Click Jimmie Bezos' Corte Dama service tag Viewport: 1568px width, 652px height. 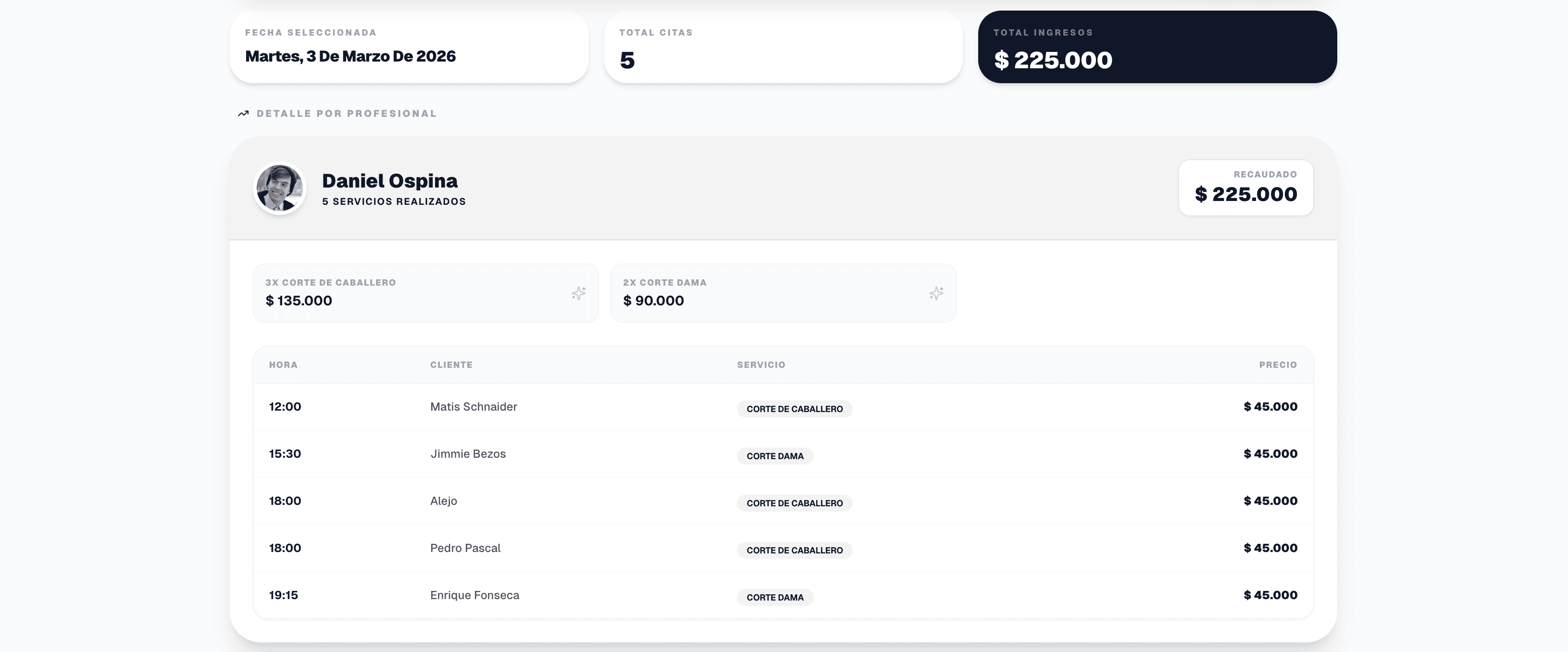775,456
